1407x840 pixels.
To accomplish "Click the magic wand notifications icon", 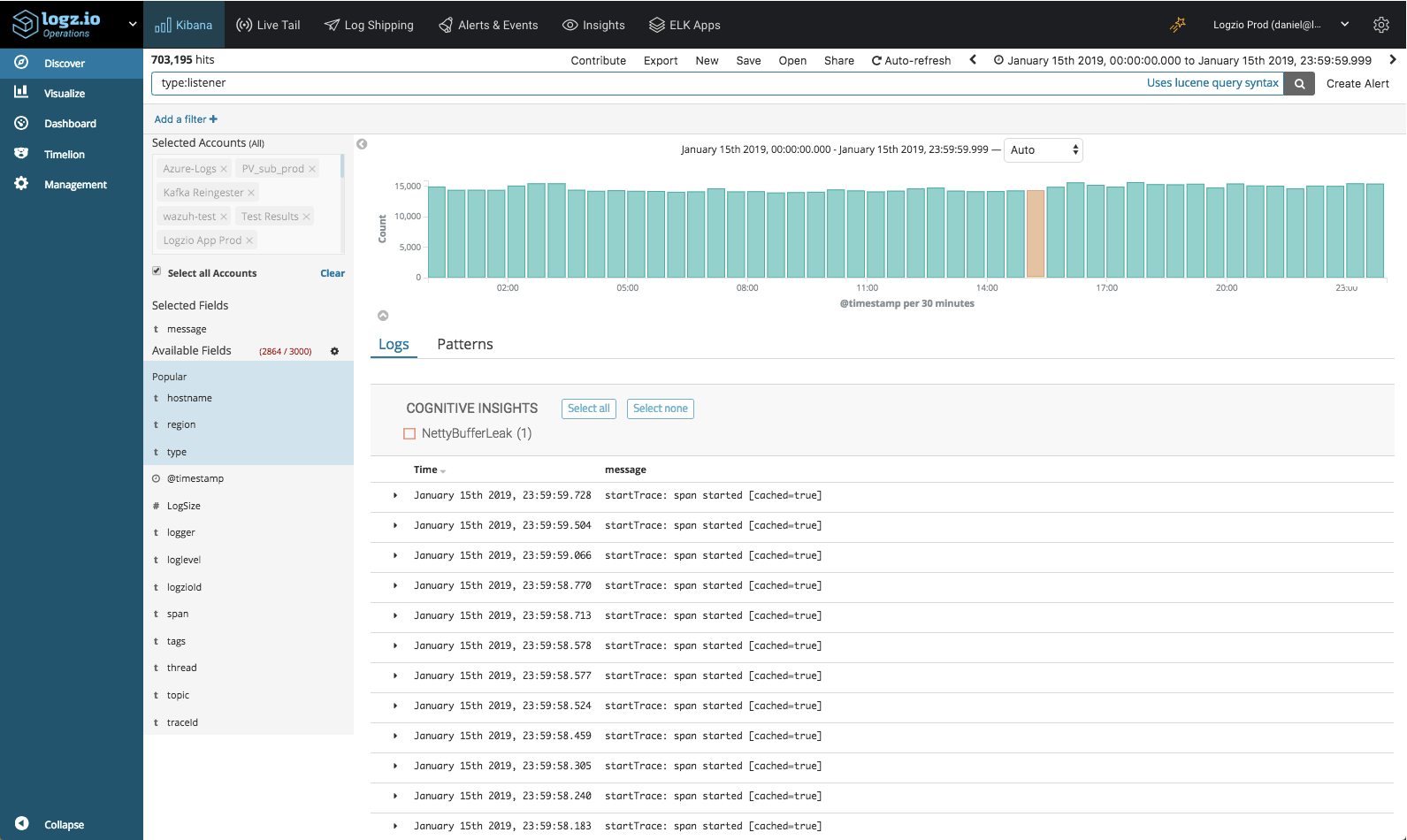I will [x=1177, y=25].
